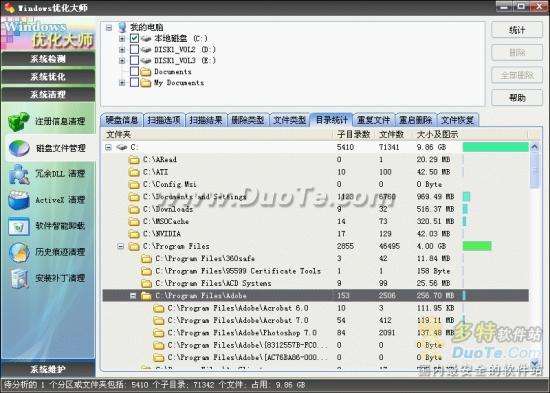Click the green size bar for C:
Screen dimensions: 550x393
pyautogui.click(x=496, y=147)
